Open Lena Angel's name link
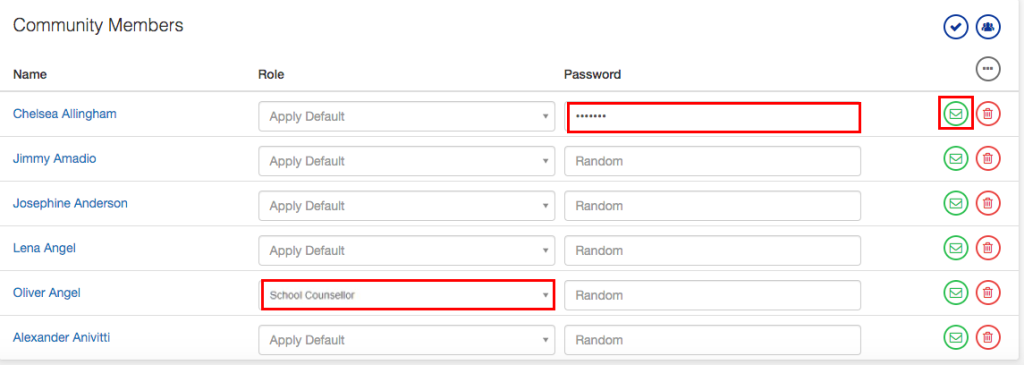Image resolution: width=1024 pixels, height=365 pixels. (43, 248)
